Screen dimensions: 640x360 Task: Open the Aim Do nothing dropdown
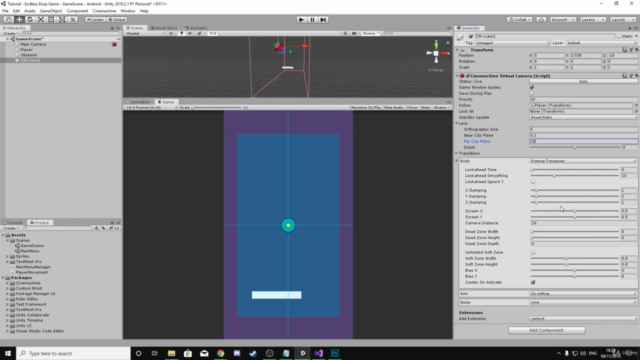tap(583, 294)
